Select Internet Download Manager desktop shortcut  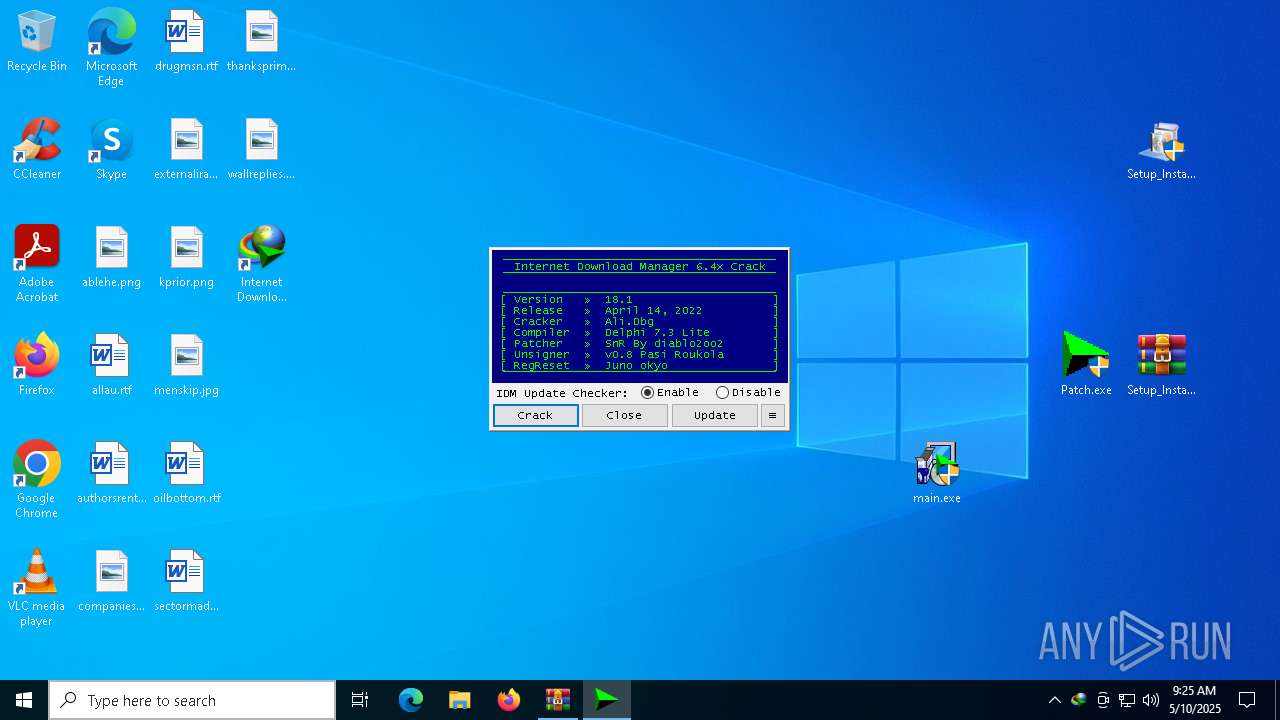[261, 264]
